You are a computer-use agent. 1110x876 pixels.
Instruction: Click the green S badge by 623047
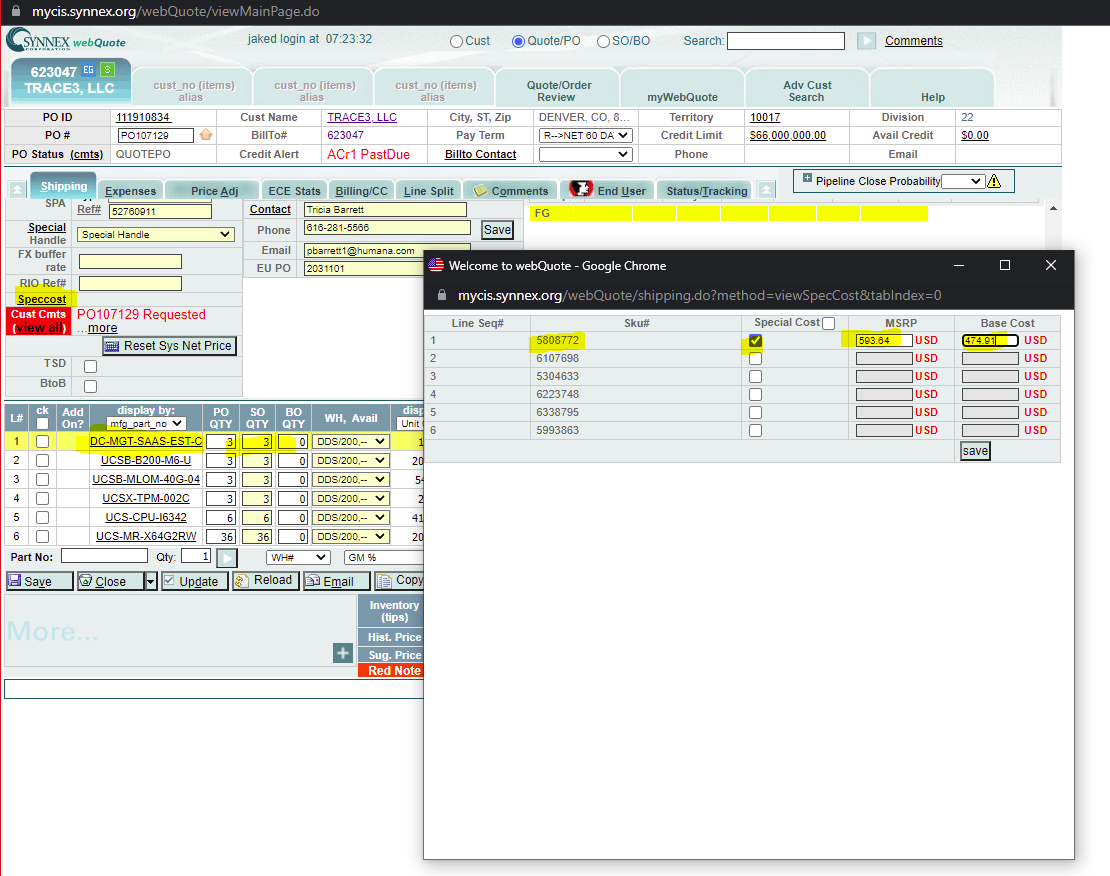[x=107, y=69]
